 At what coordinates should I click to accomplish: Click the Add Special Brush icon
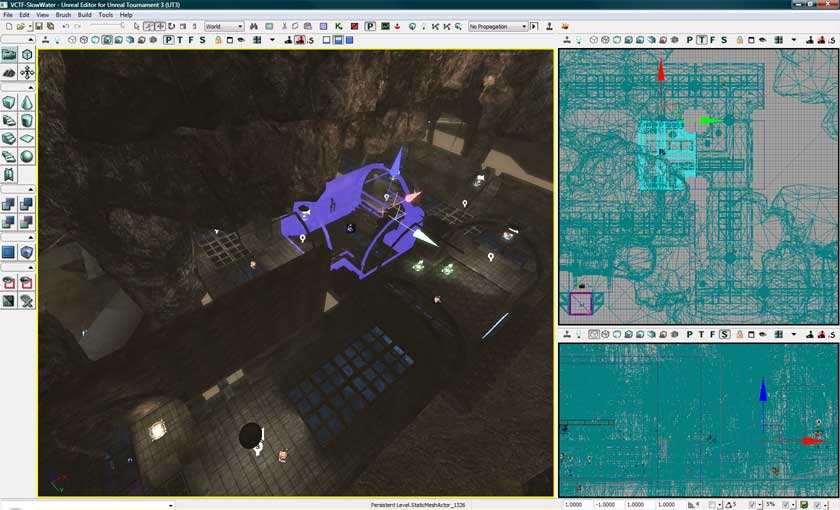click(9, 252)
